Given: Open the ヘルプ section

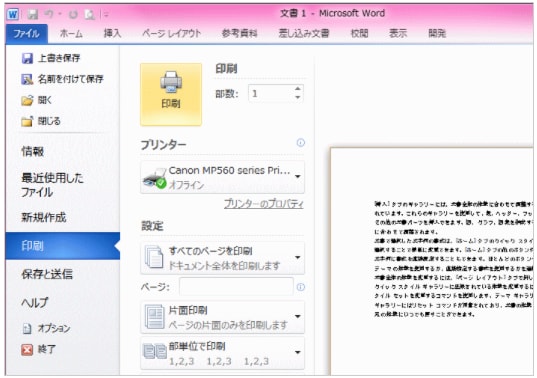Looking at the screenshot, I should click(x=35, y=302).
